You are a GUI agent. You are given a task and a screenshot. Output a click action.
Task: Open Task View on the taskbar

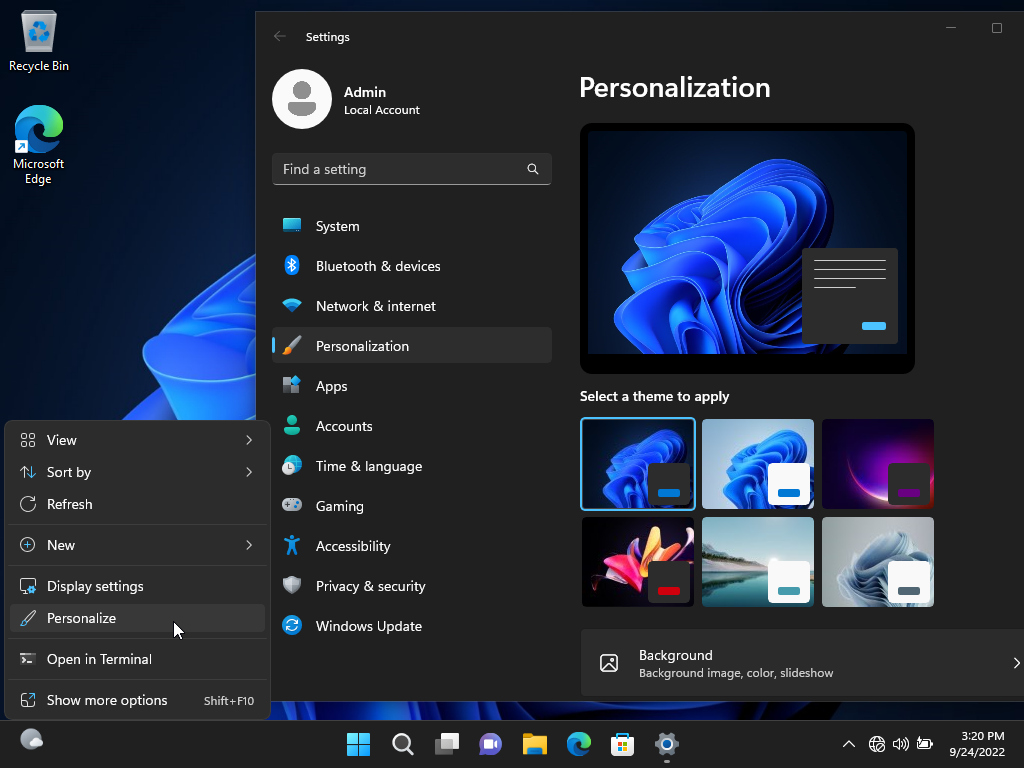click(x=447, y=744)
